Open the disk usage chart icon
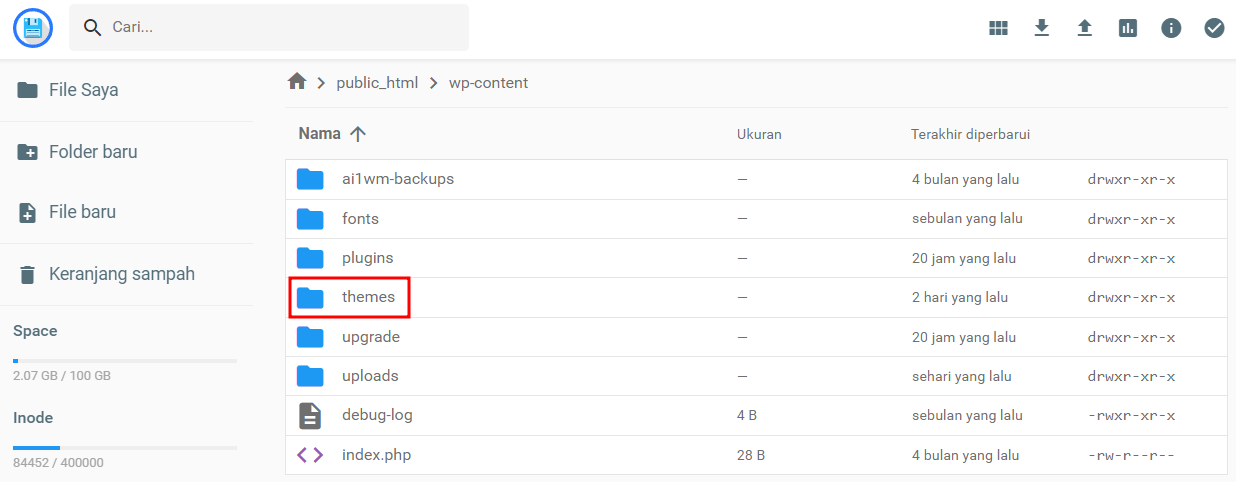 [x=1128, y=28]
